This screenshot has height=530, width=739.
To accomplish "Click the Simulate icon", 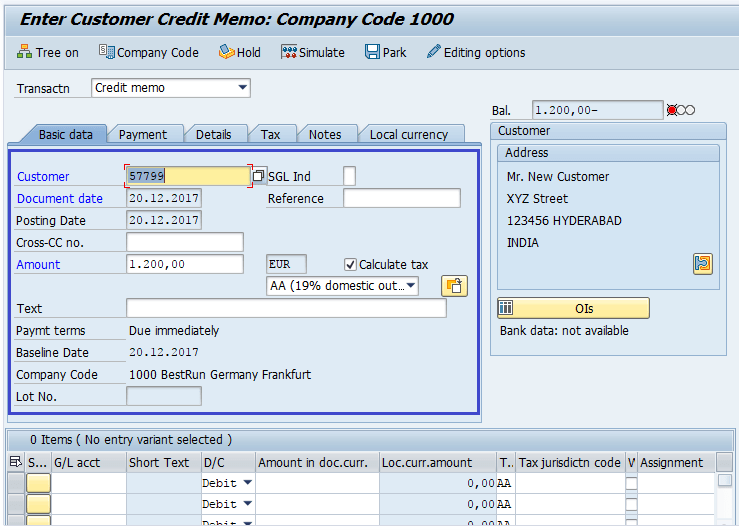I will coord(289,52).
